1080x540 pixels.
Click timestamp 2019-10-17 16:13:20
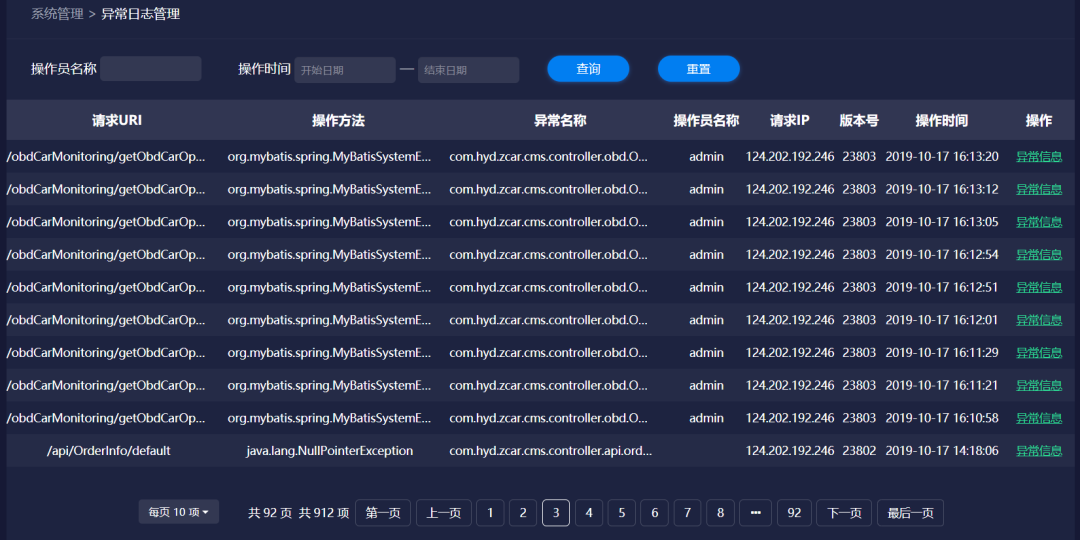click(942, 156)
